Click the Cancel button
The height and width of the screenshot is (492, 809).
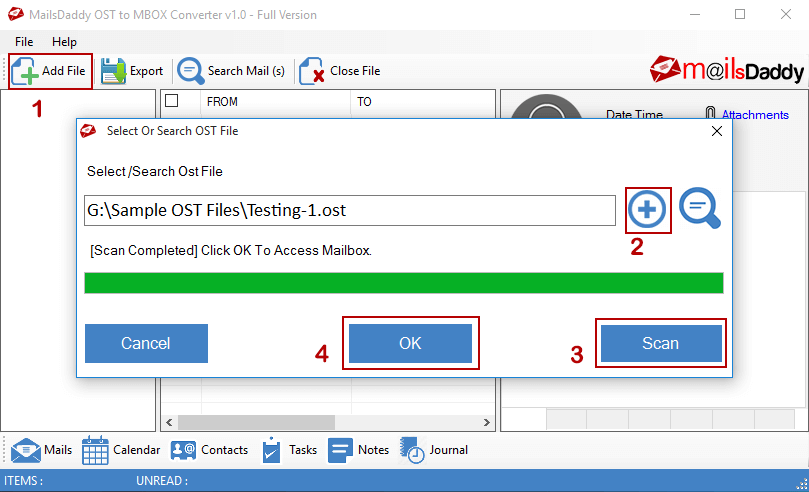click(x=146, y=343)
